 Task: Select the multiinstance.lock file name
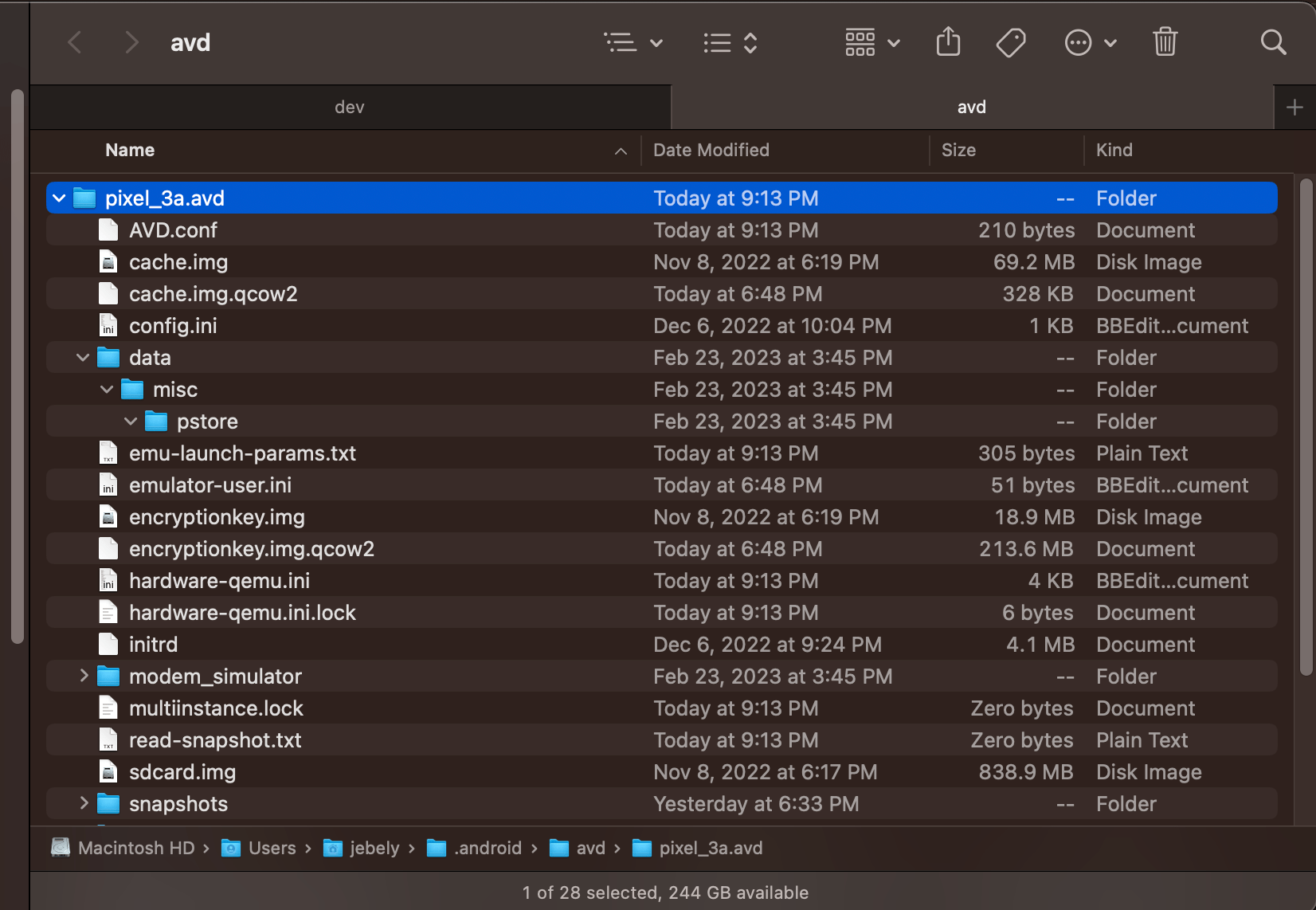tap(217, 708)
